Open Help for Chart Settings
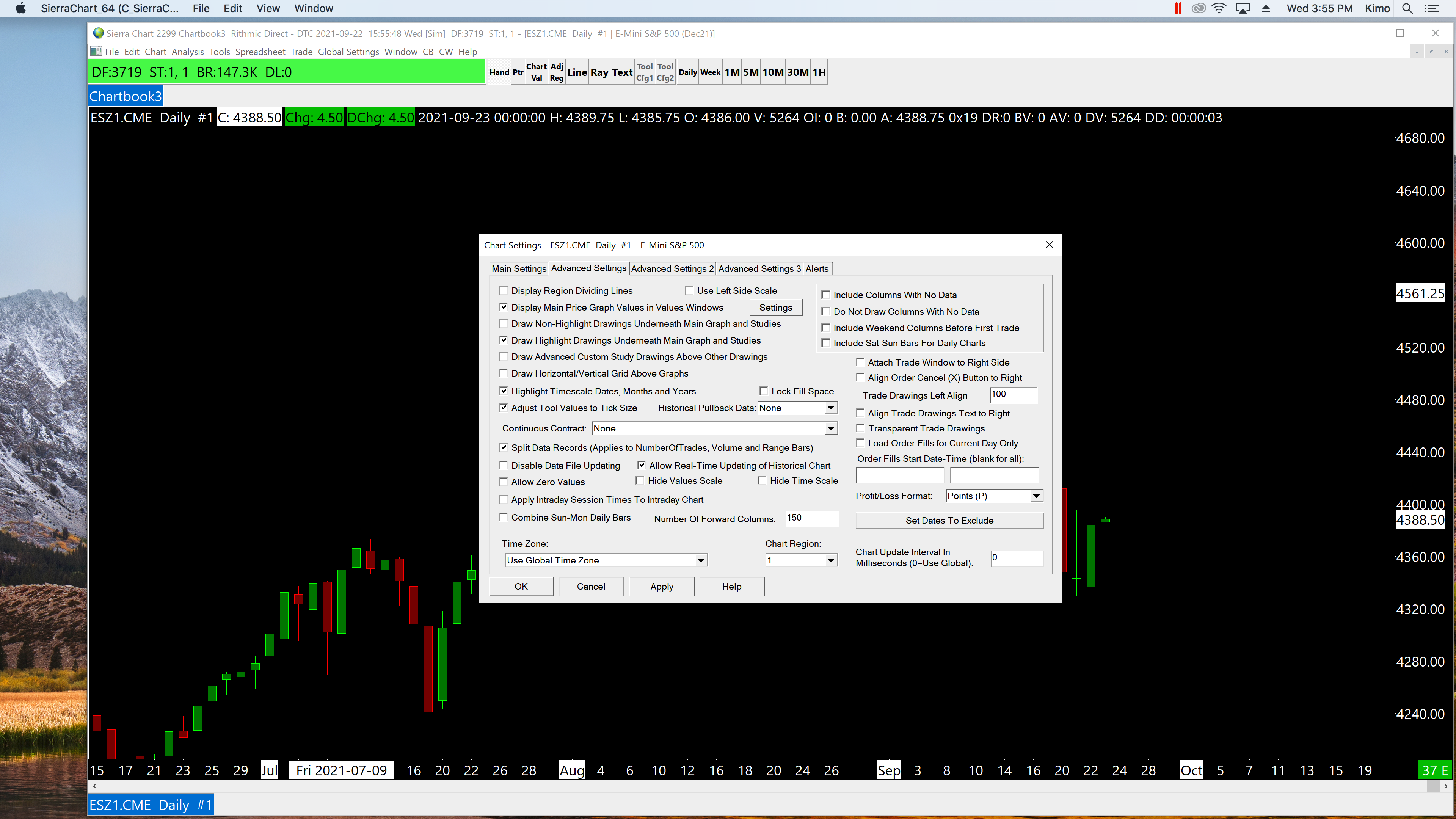This screenshot has height=819, width=1456. click(x=732, y=586)
